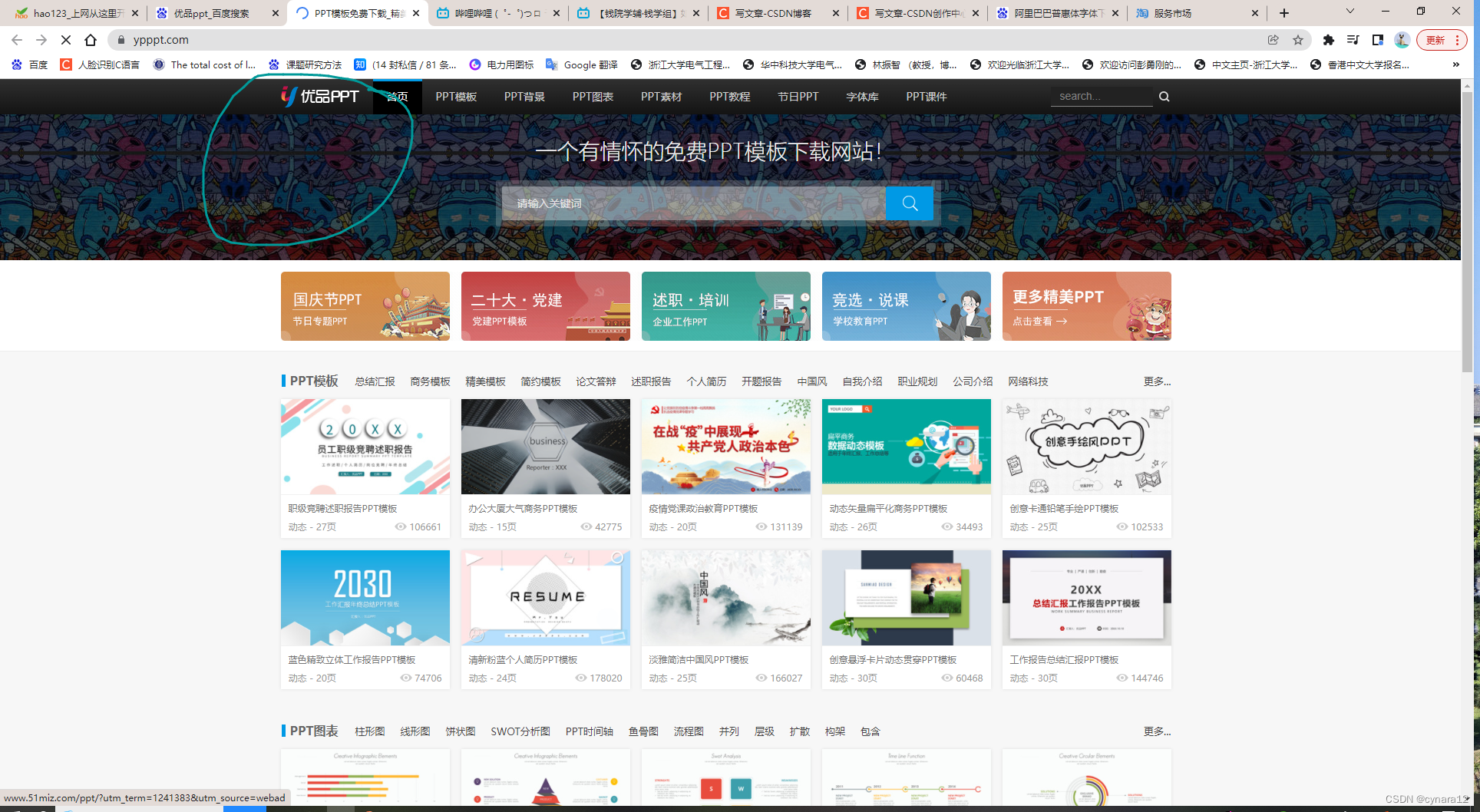The width and height of the screenshot is (1480, 812).
Task: Open the 职级竞聘述职报告 template thumbnail
Action: [x=365, y=447]
